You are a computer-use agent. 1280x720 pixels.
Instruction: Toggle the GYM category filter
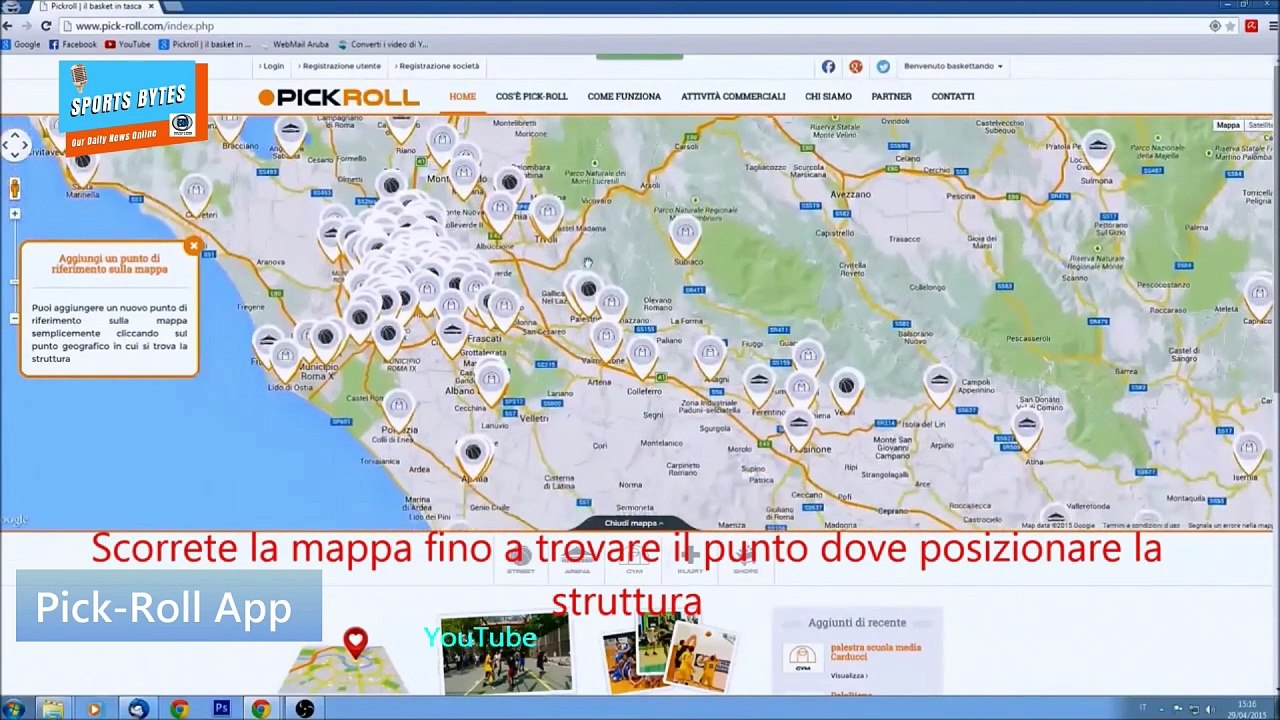click(634, 561)
